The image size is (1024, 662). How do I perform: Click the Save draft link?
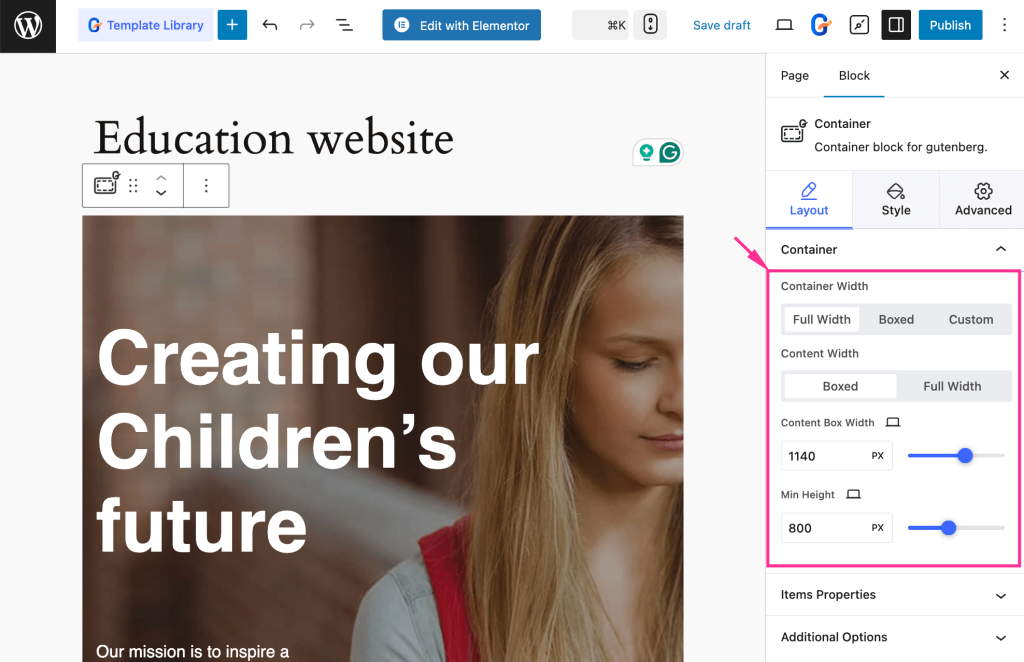pos(721,24)
